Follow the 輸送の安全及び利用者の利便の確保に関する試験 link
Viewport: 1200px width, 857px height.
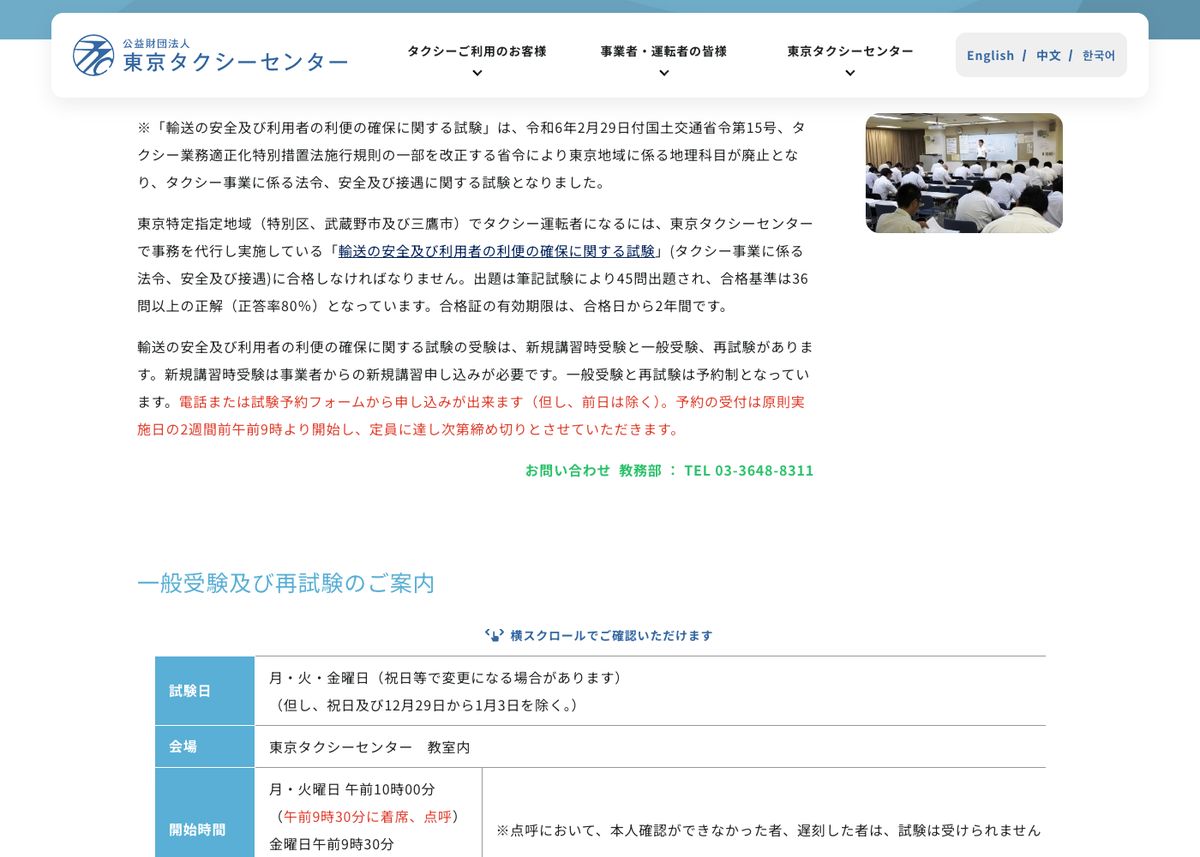[x=497, y=251]
